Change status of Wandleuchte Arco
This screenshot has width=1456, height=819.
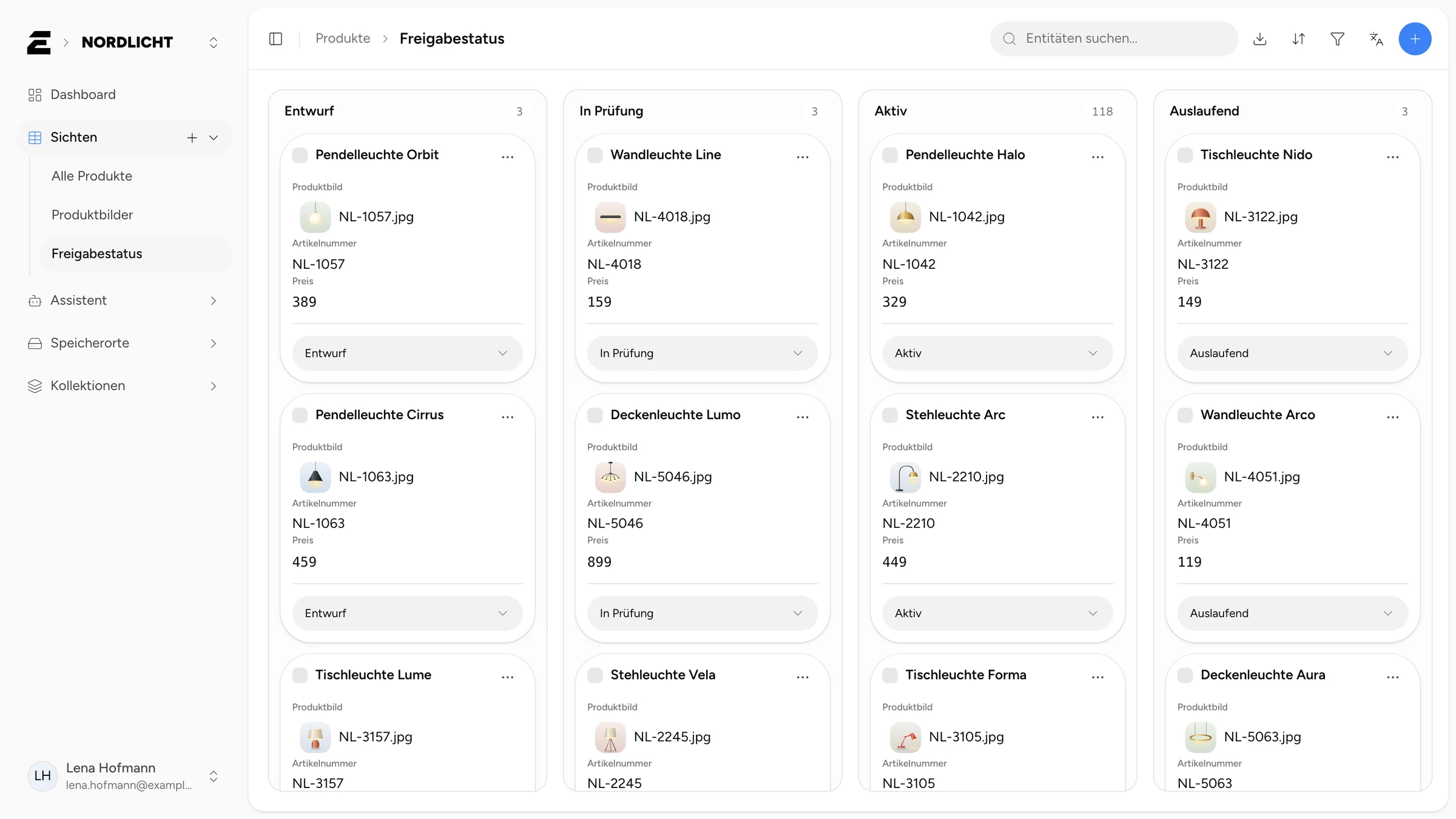point(1293,613)
